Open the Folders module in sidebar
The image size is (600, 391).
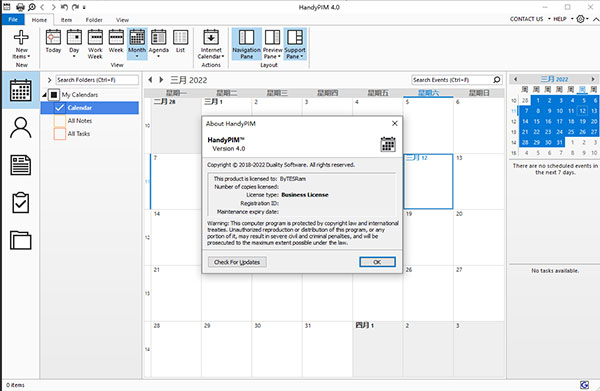tap(21, 240)
